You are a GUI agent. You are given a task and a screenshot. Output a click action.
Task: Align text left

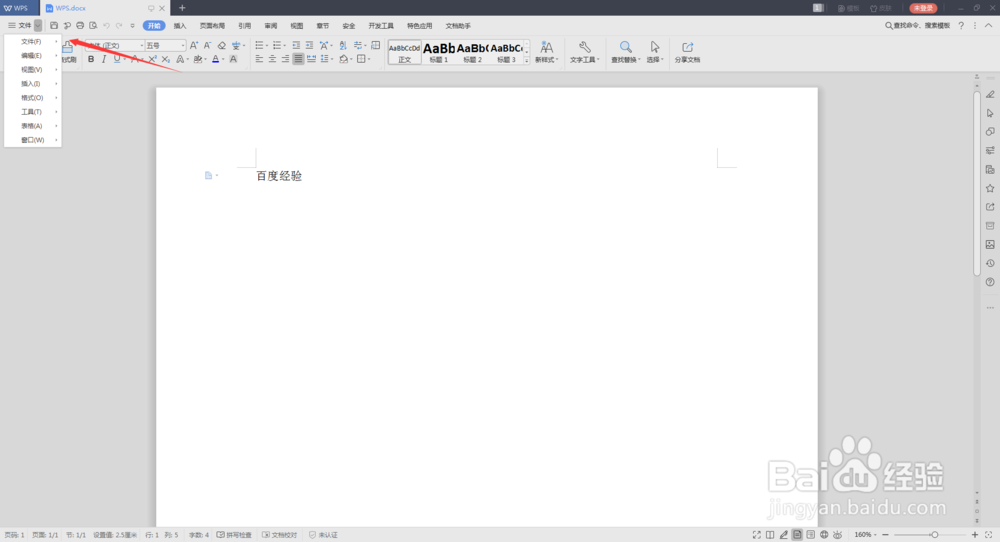(x=259, y=59)
